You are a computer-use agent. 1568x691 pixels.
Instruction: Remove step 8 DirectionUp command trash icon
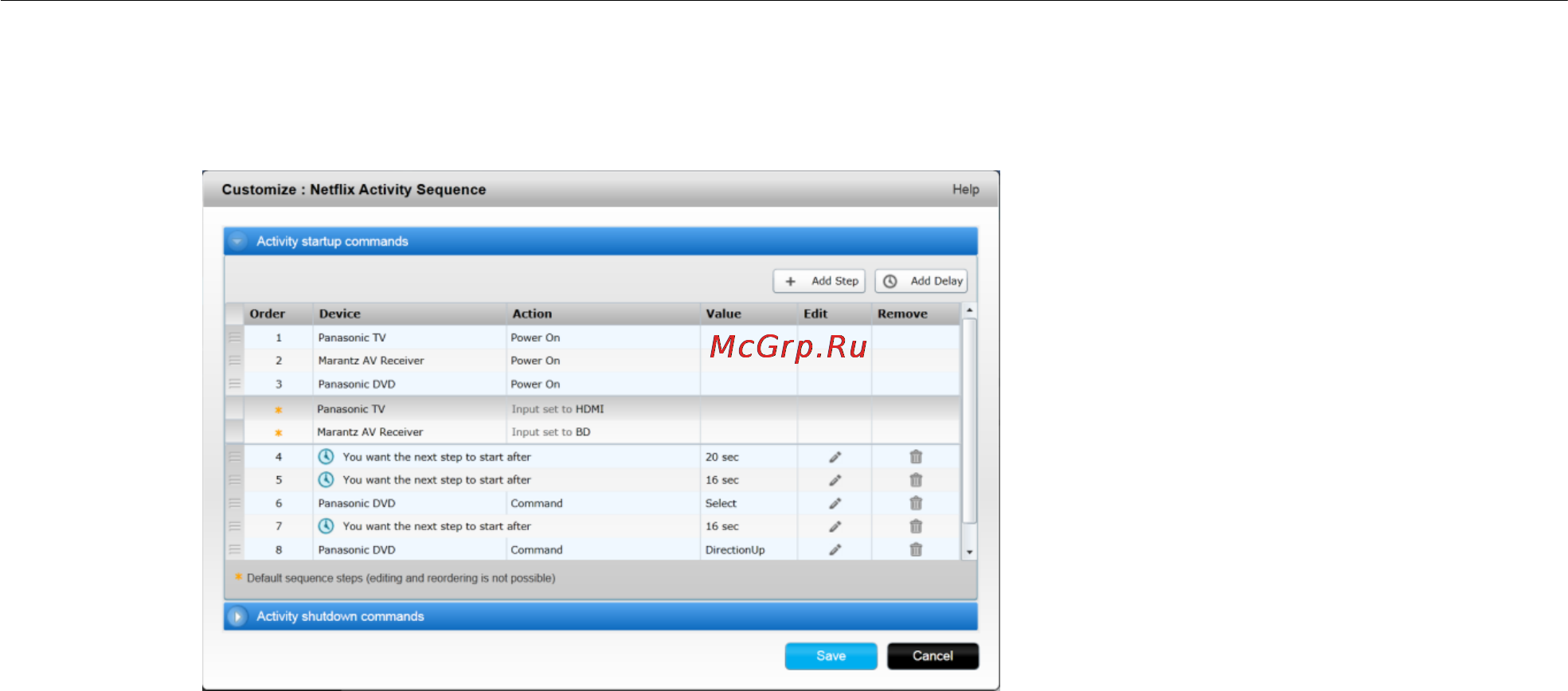pyautogui.click(x=916, y=549)
